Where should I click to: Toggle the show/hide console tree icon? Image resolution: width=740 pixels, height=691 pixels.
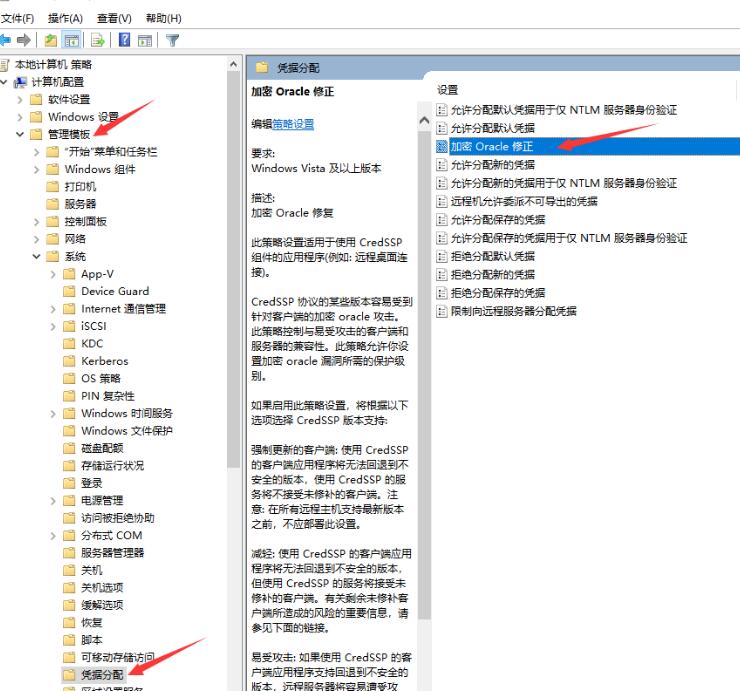point(72,41)
